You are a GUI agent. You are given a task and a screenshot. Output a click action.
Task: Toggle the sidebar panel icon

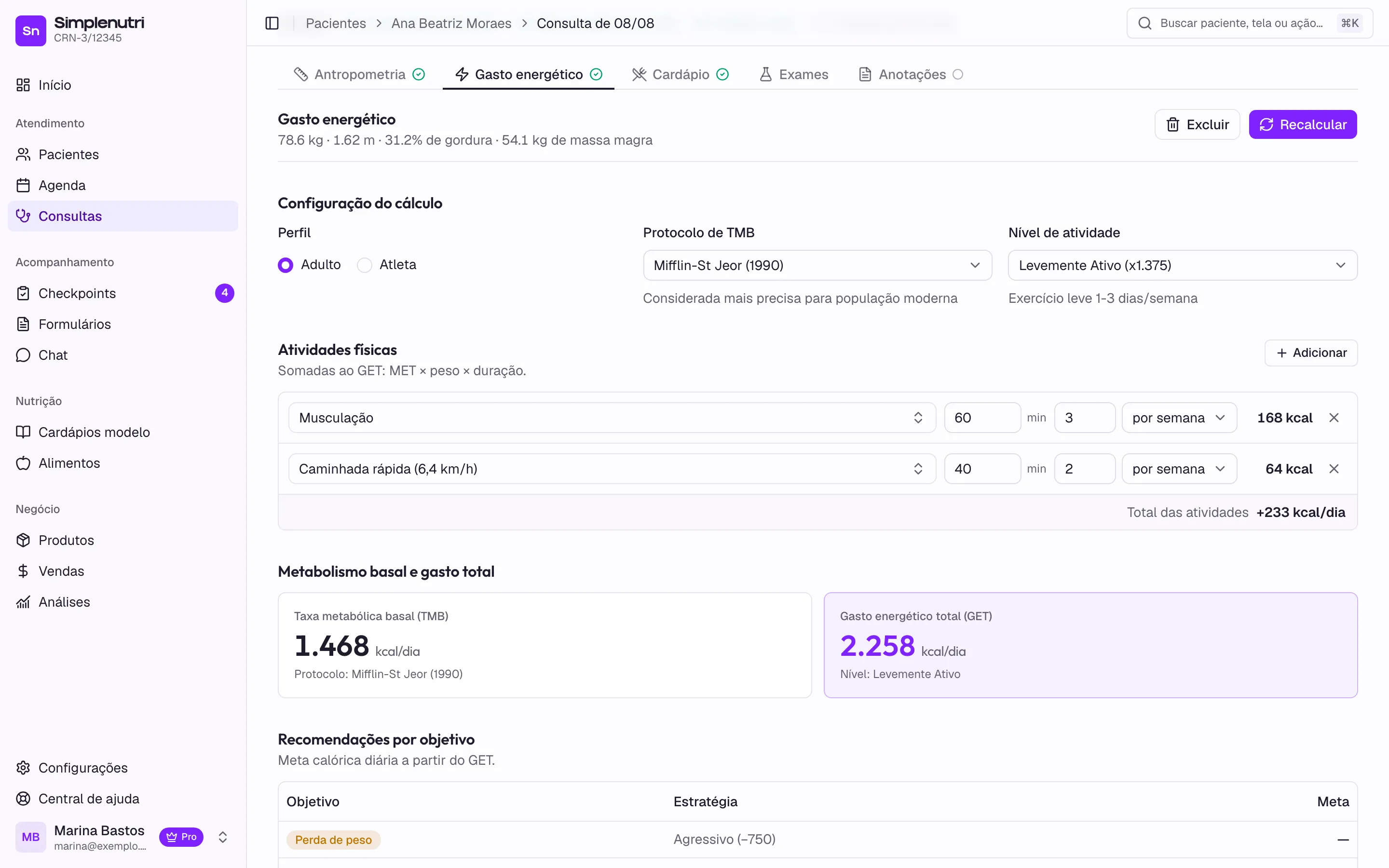(x=272, y=23)
